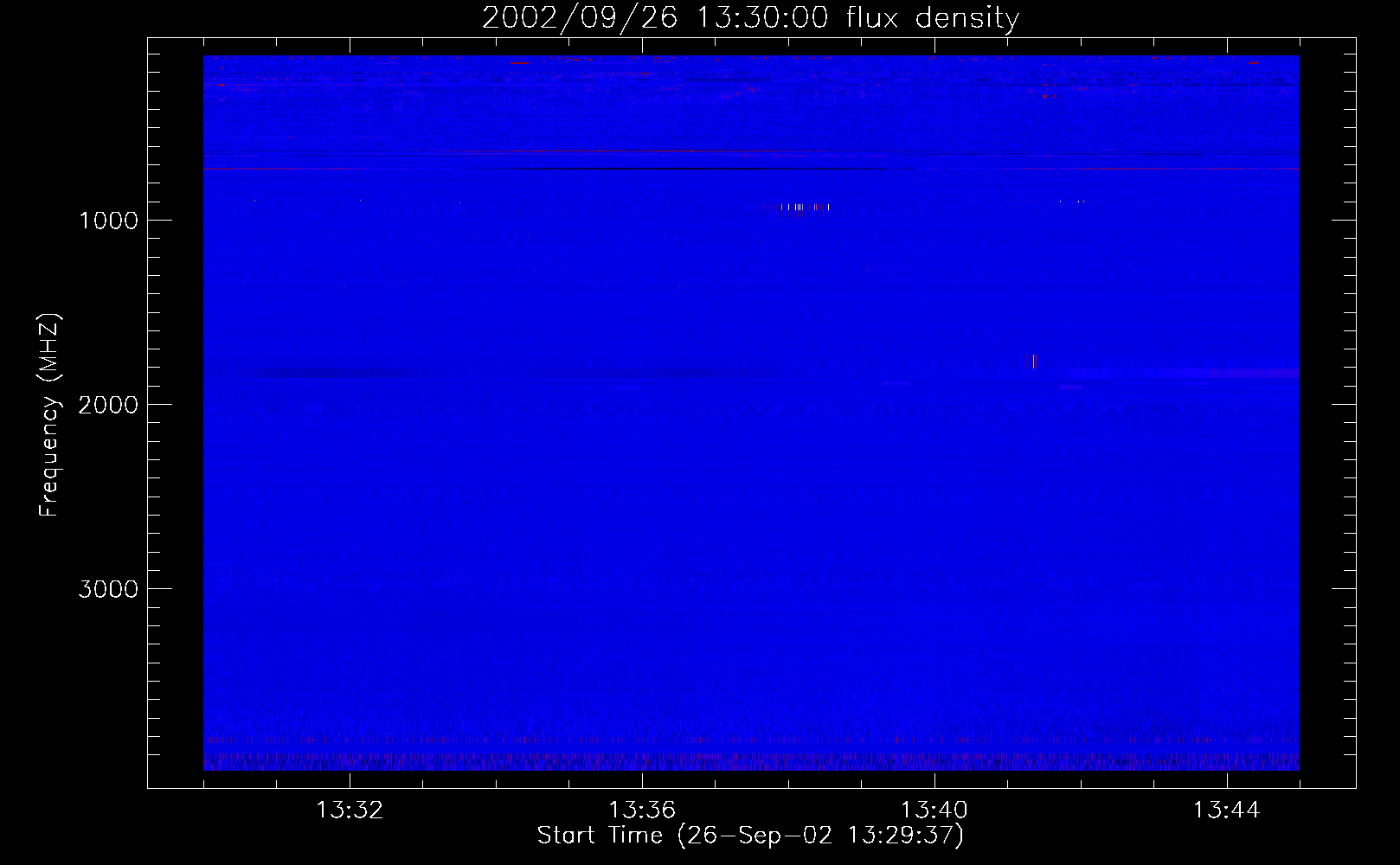Viewport: 1400px width, 865px height.
Task: Click the 'Start Time (26-Sep-02 13:29:37)' label
Action: point(750,836)
